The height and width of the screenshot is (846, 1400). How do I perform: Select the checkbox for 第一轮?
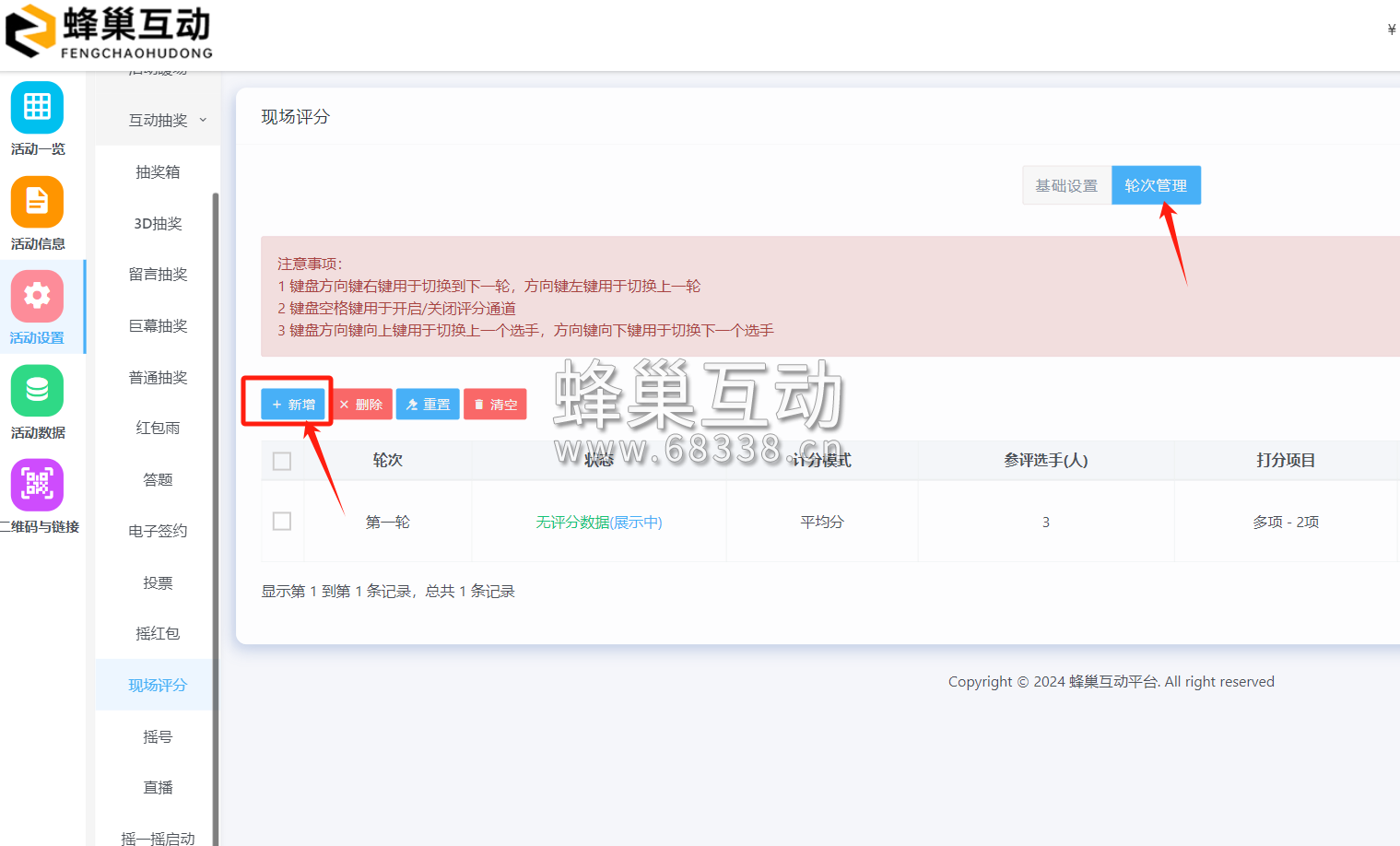click(282, 521)
